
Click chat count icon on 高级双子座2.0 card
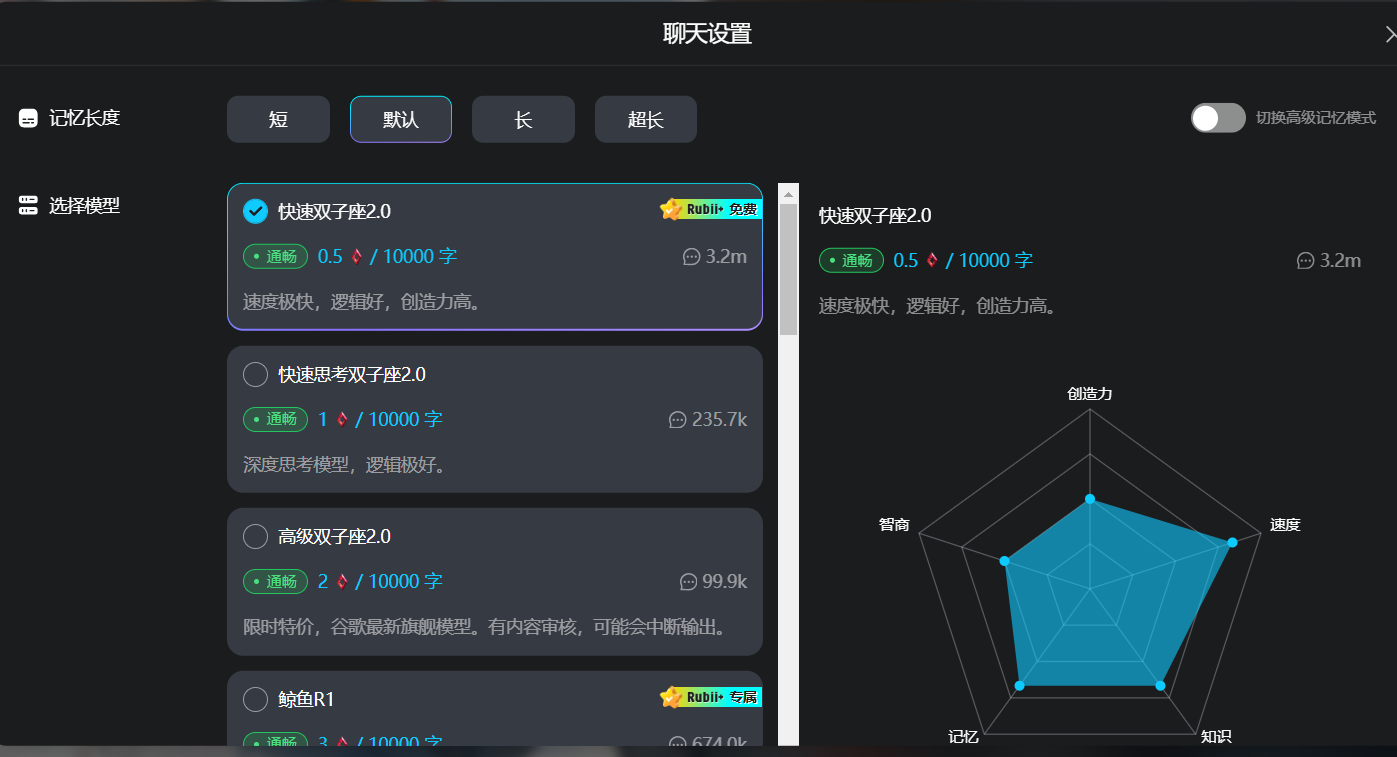click(x=688, y=582)
